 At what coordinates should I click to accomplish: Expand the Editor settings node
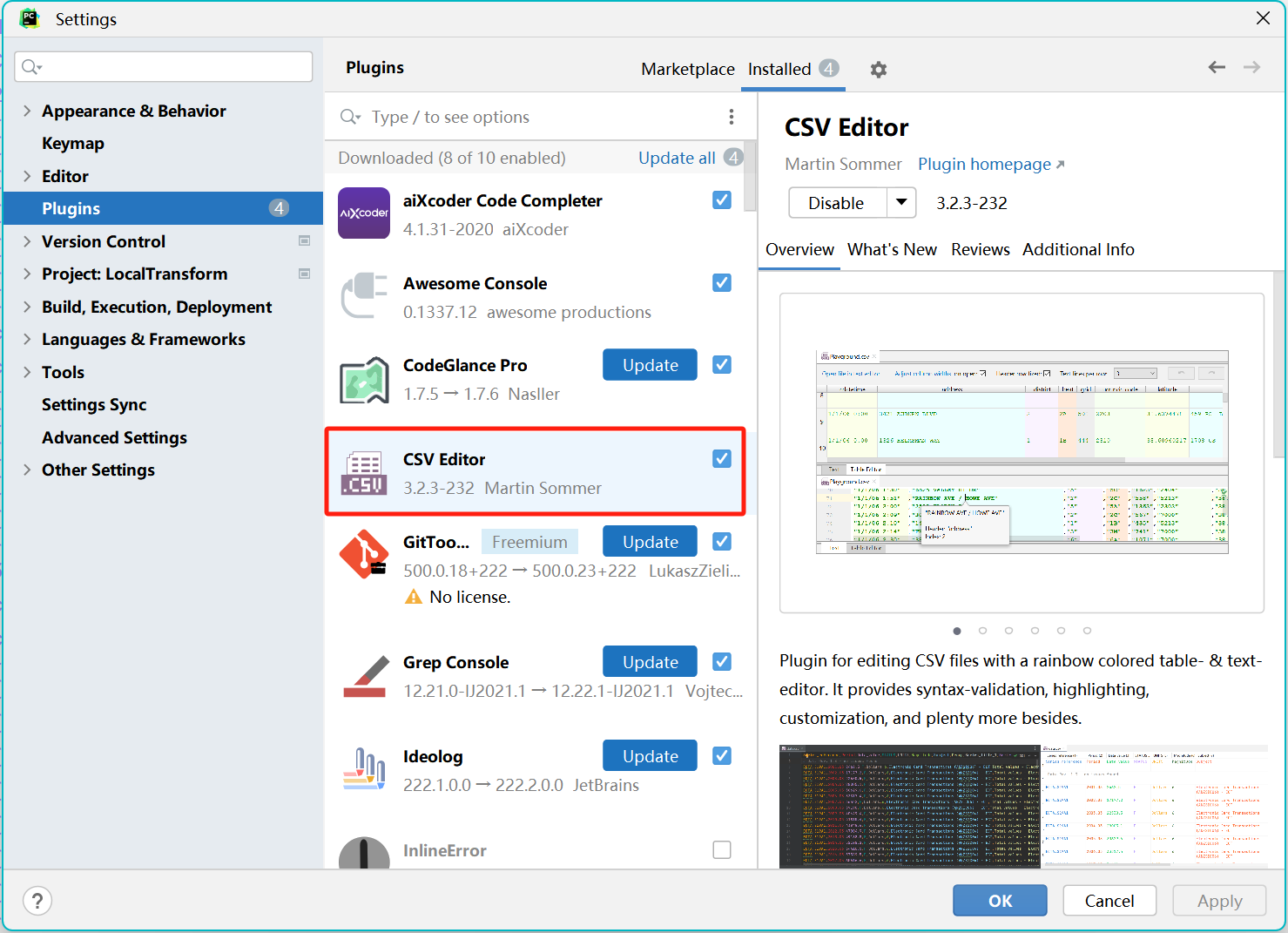[x=27, y=176]
